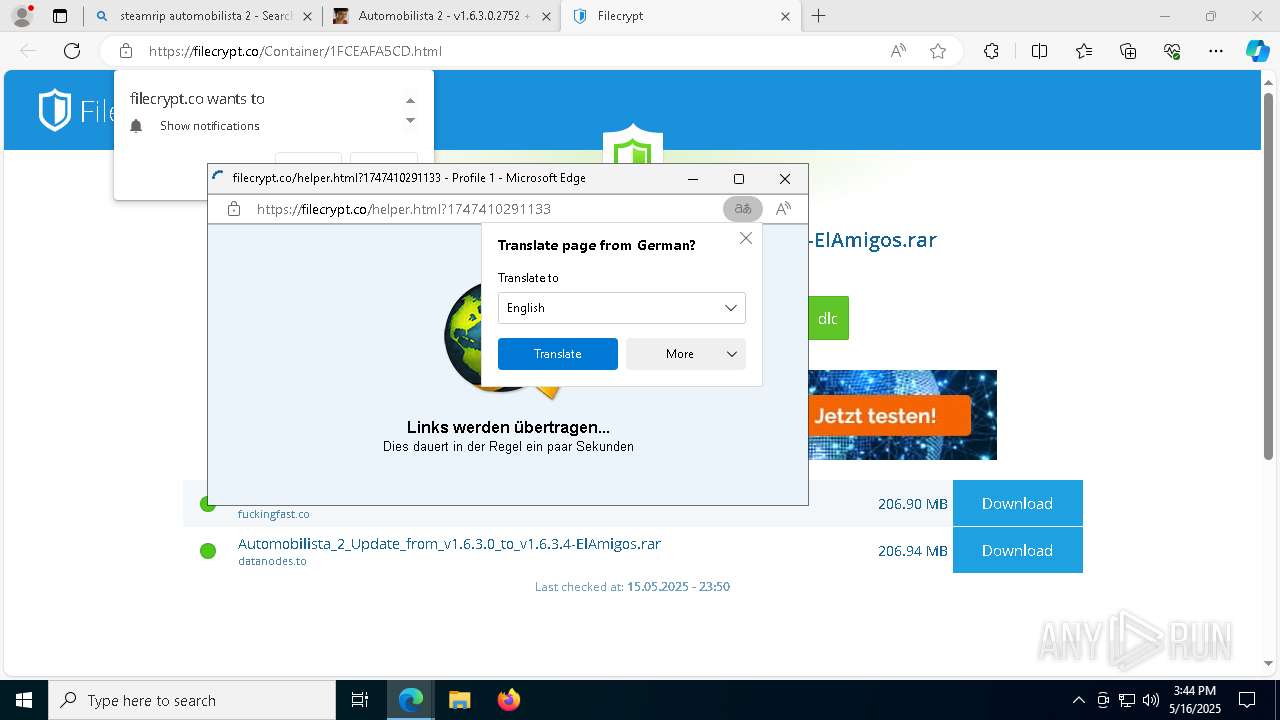Open the volume control in tray
Screen dimensions: 1280x720
click(x=1150, y=700)
